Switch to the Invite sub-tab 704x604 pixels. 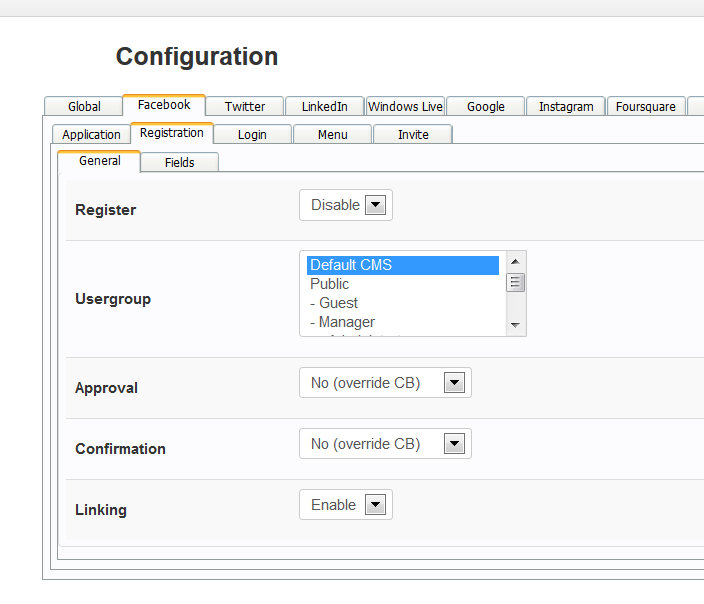click(413, 134)
